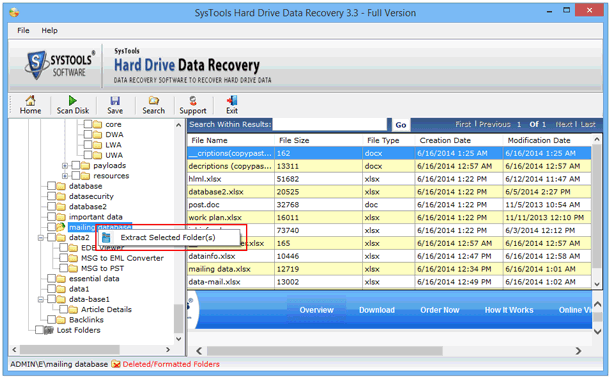Click folder tree scroll up arrow
This screenshot has height=378, width=611.
(x=178, y=125)
